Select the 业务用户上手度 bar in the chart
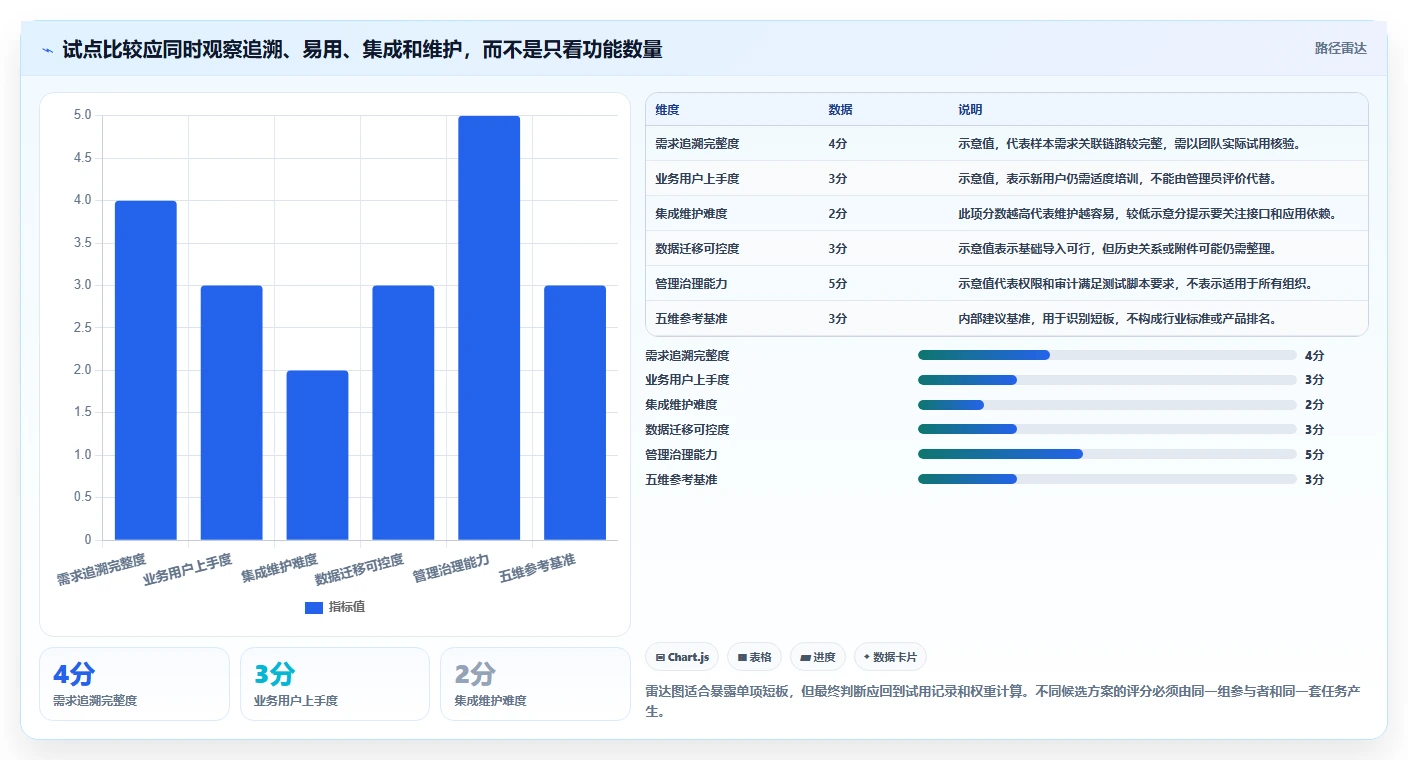The width and height of the screenshot is (1408, 760). tap(232, 413)
